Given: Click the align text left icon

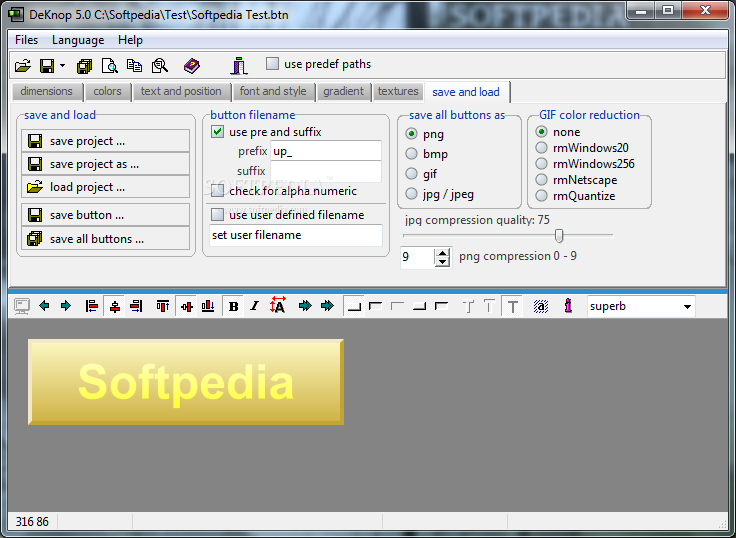Looking at the screenshot, I should click(x=92, y=306).
